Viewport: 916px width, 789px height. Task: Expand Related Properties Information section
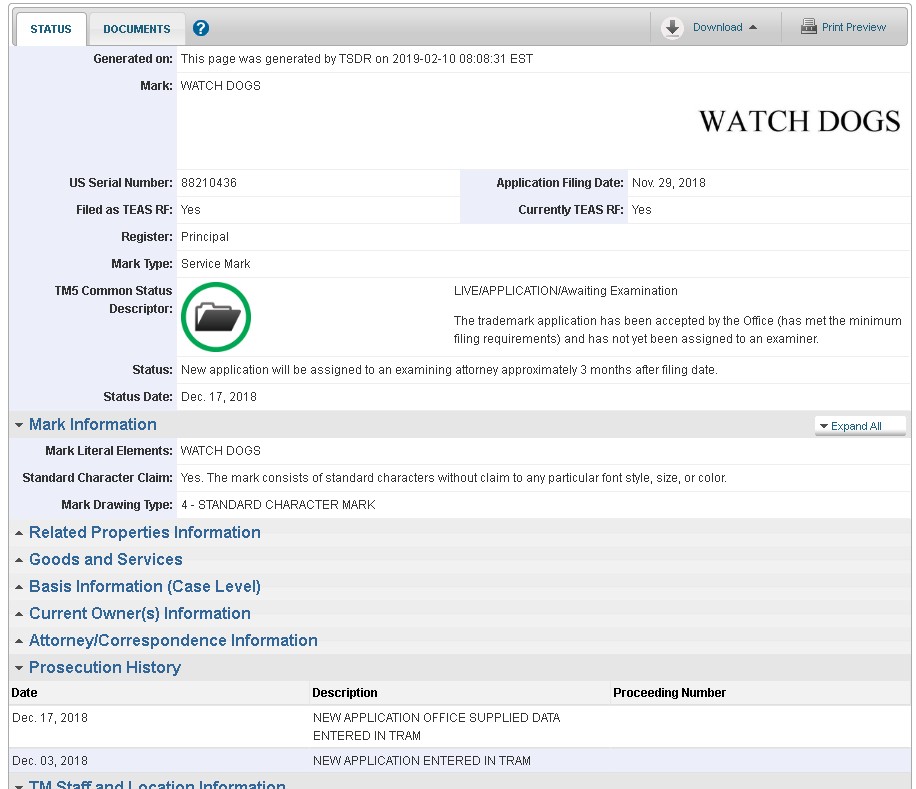click(x=144, y=533)
